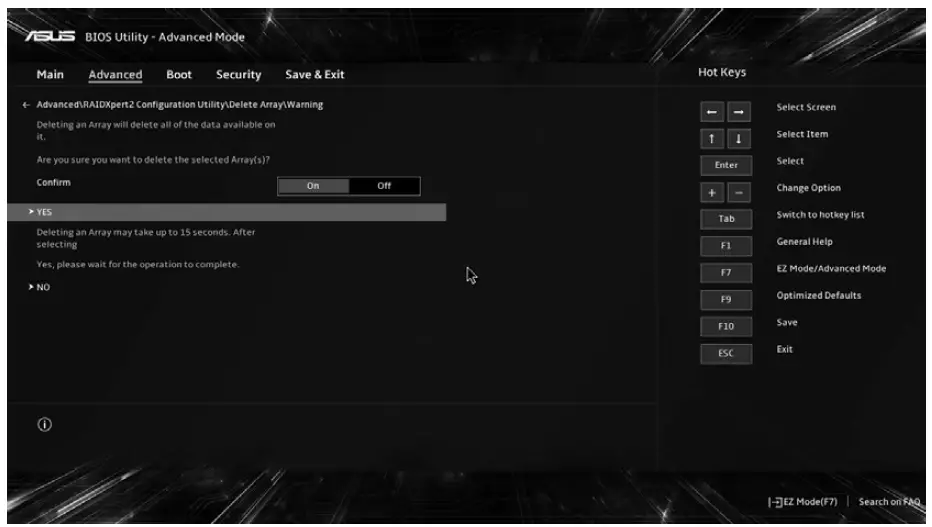Click the Switch to hotkey list label

coord(820,214)
